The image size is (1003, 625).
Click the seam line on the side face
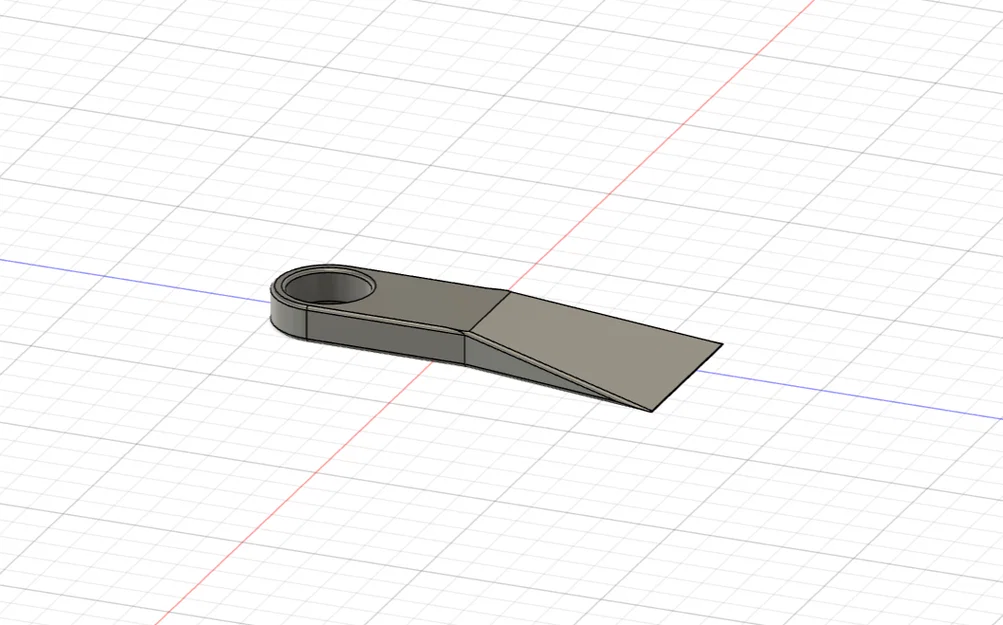306,325
